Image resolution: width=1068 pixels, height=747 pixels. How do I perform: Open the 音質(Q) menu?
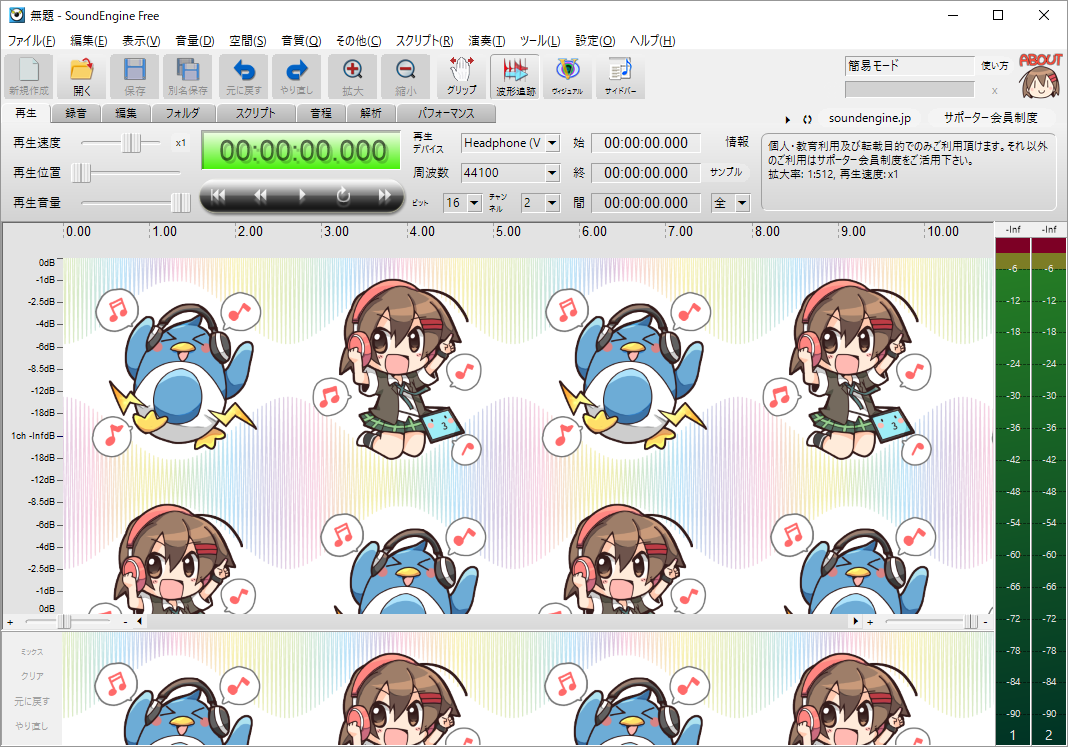pos(301,41)
